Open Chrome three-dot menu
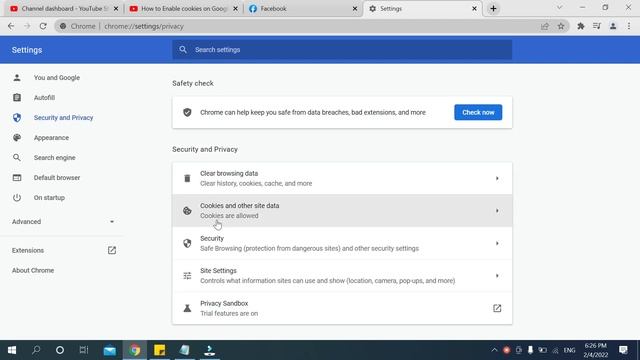 [x=629, y=26]
